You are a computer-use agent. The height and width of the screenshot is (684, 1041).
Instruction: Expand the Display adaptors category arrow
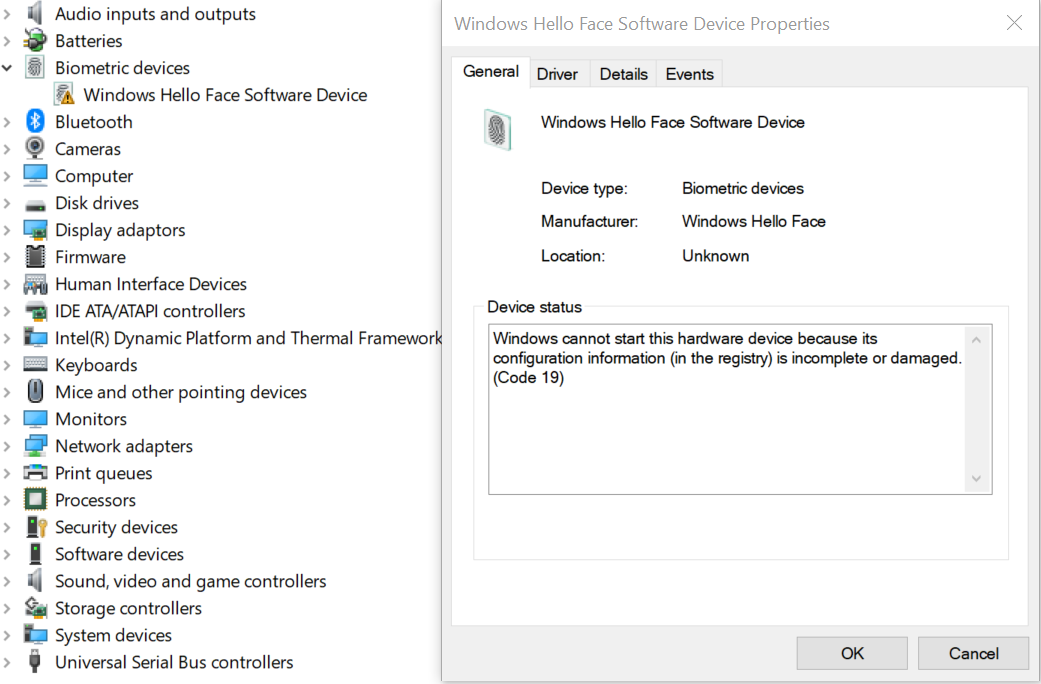point(7,230)
